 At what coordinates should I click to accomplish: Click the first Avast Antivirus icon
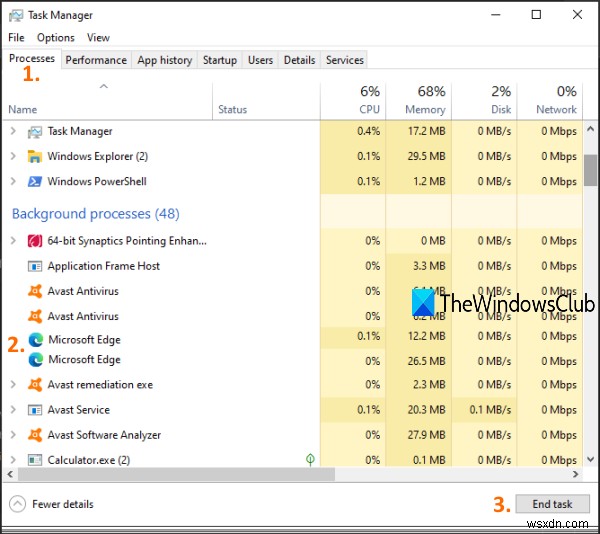click(35, 291)
